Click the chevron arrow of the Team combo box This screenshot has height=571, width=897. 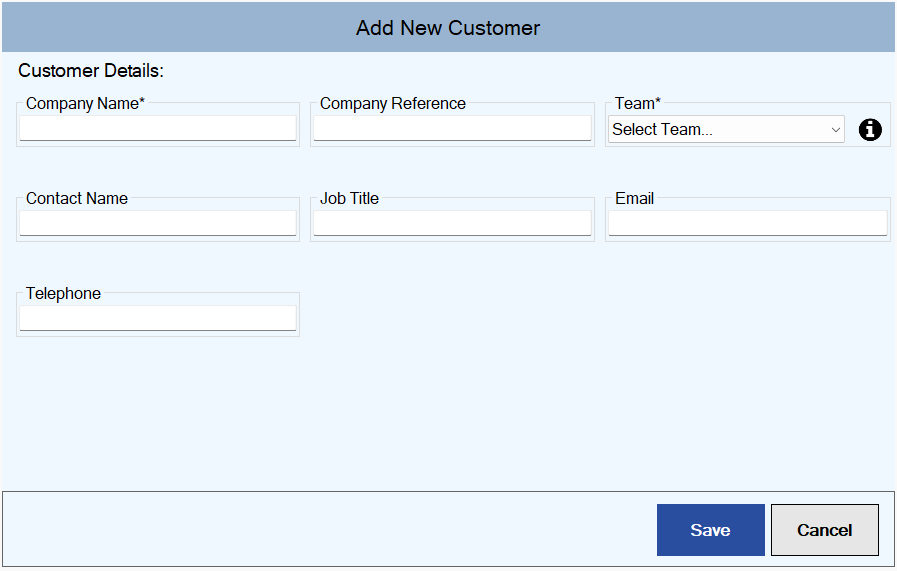point(835,130)
